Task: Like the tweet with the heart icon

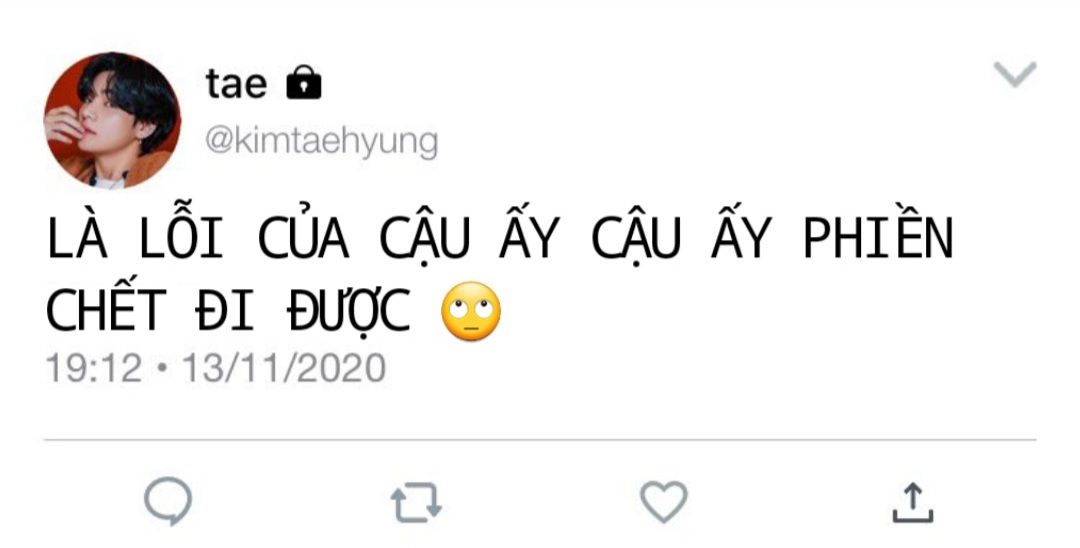Action: (664, 501)
